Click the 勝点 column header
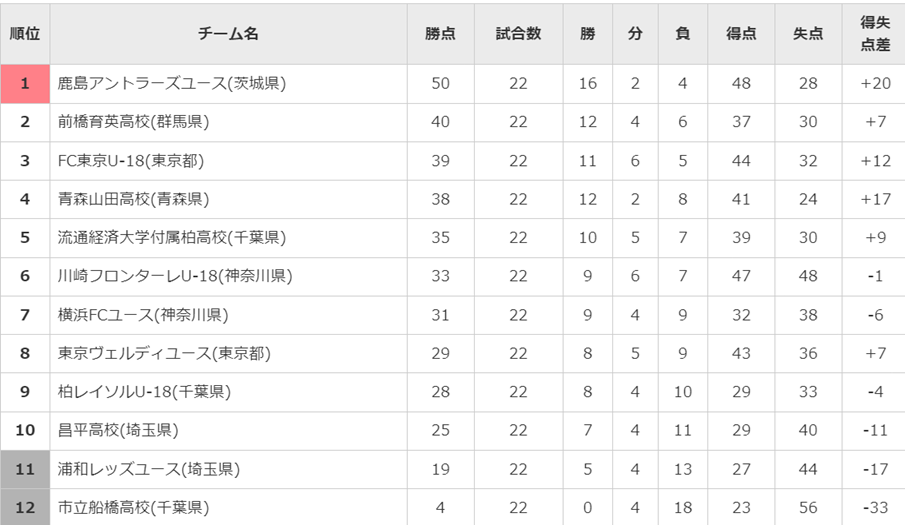Screen dimensions: 905x525 tap(440, 33)
